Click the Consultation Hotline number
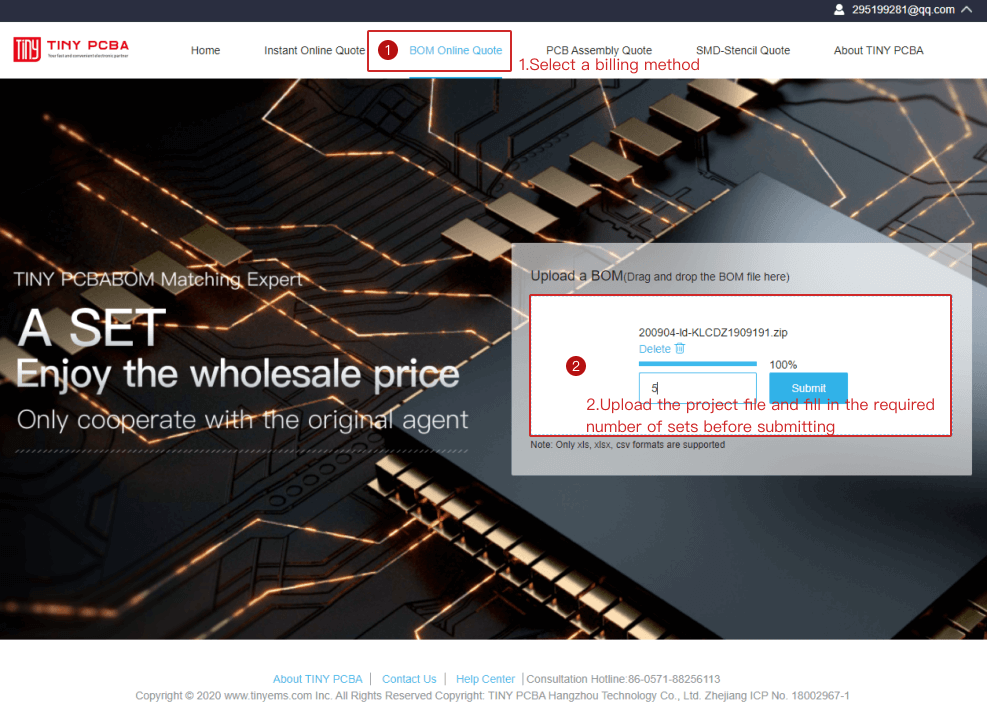Image resolution: width=987 pixels, height=722 pixels. pyautogui.click(x=674, y=679)
